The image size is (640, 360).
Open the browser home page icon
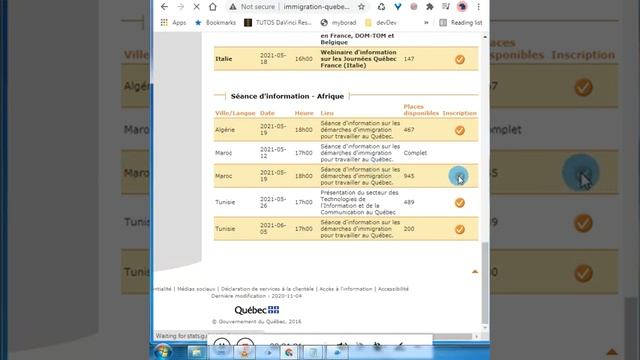coord(213,7)
